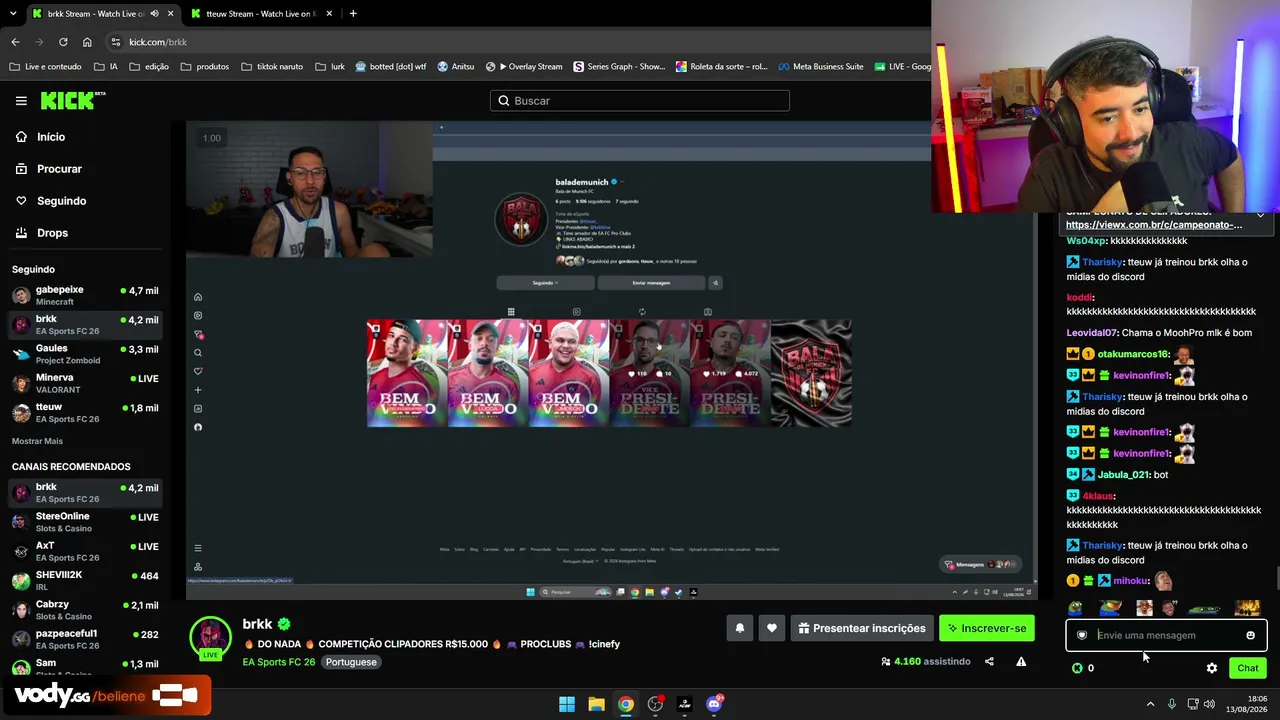Open the Anitsu bookmark
Screen dimensions: 1280x720
pyautogui.click(x=456, y=67)
